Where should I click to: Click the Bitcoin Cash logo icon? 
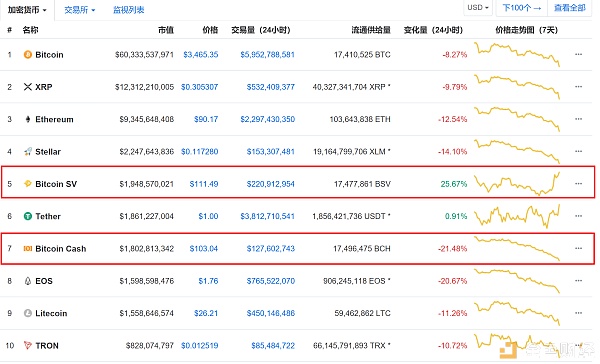[x=28, y=249]
